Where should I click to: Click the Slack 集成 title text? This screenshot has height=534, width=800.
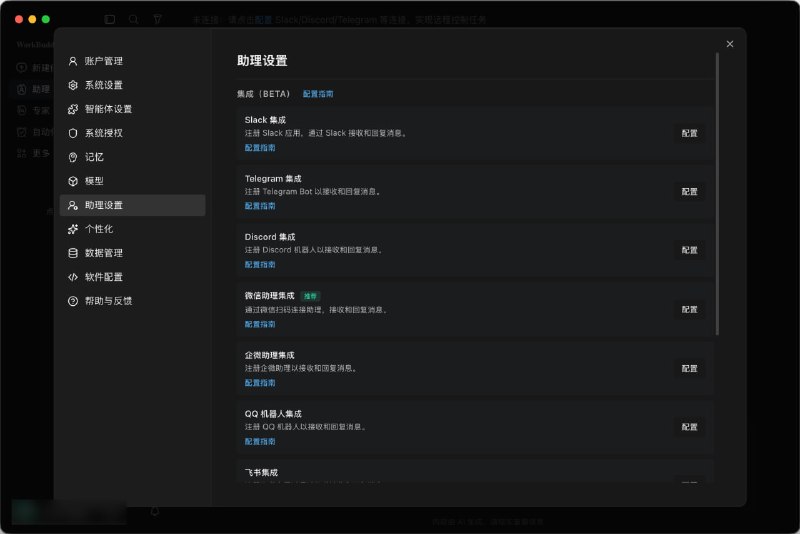[265, 120]
